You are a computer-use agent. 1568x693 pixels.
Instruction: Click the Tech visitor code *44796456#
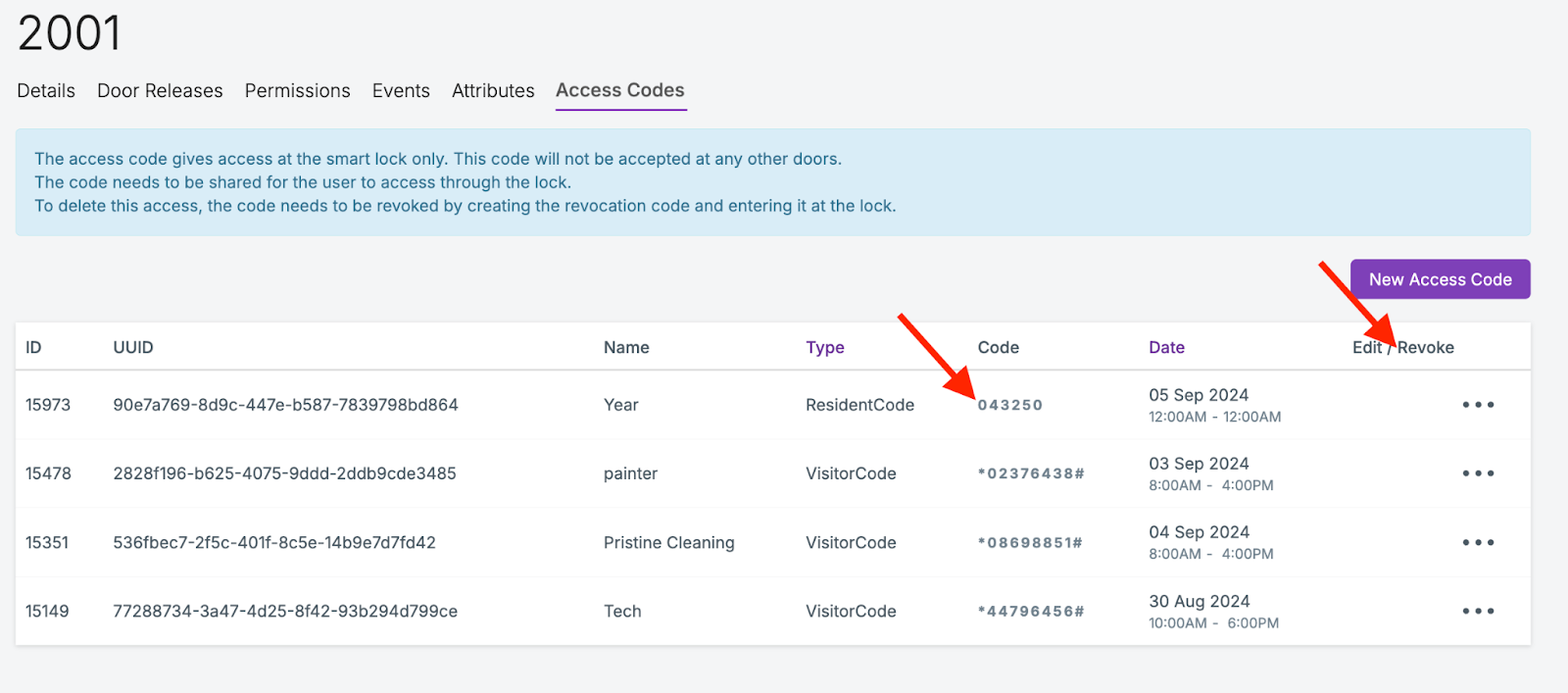[1031, 612]
